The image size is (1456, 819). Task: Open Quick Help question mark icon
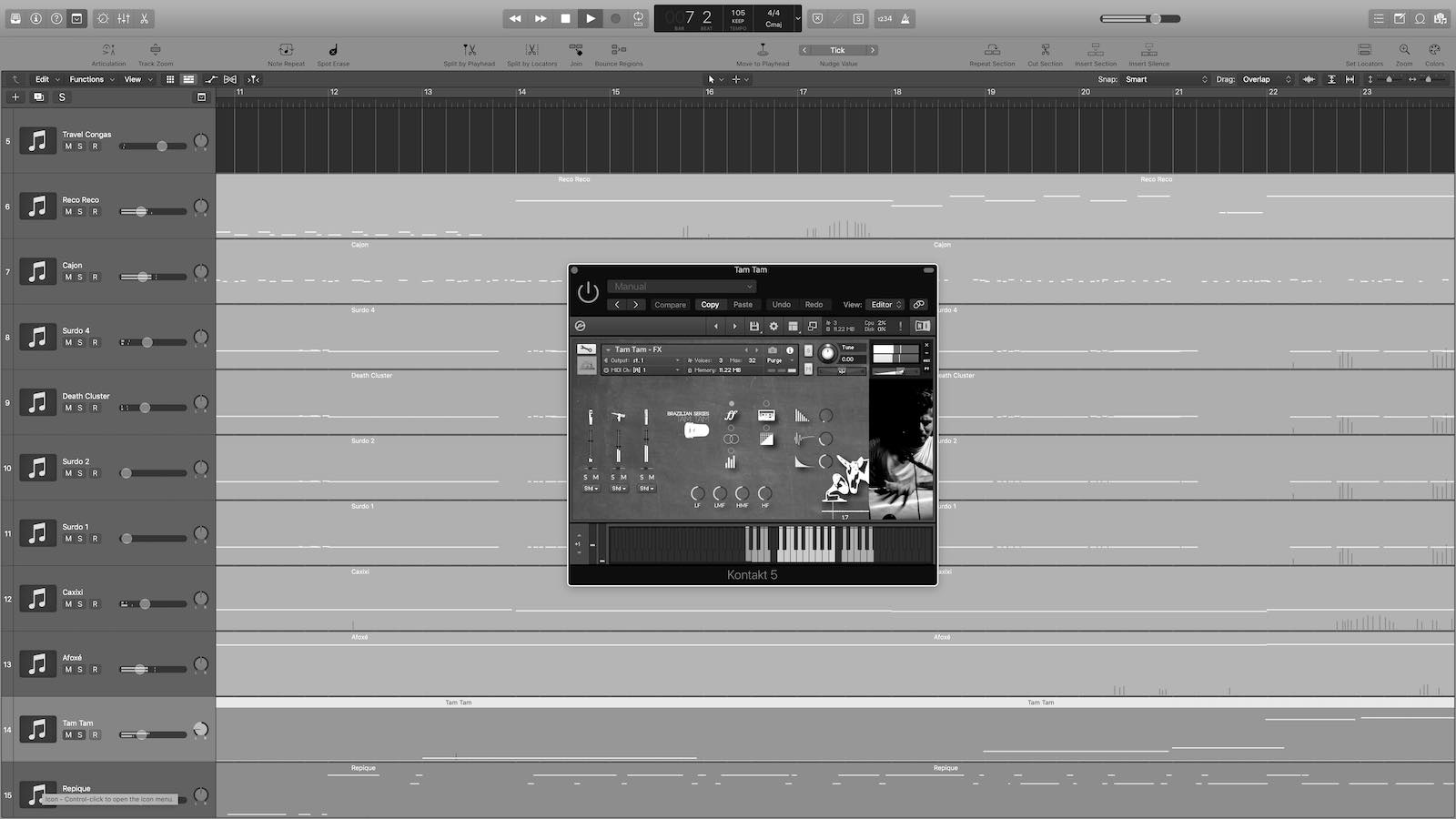point(56,18)
